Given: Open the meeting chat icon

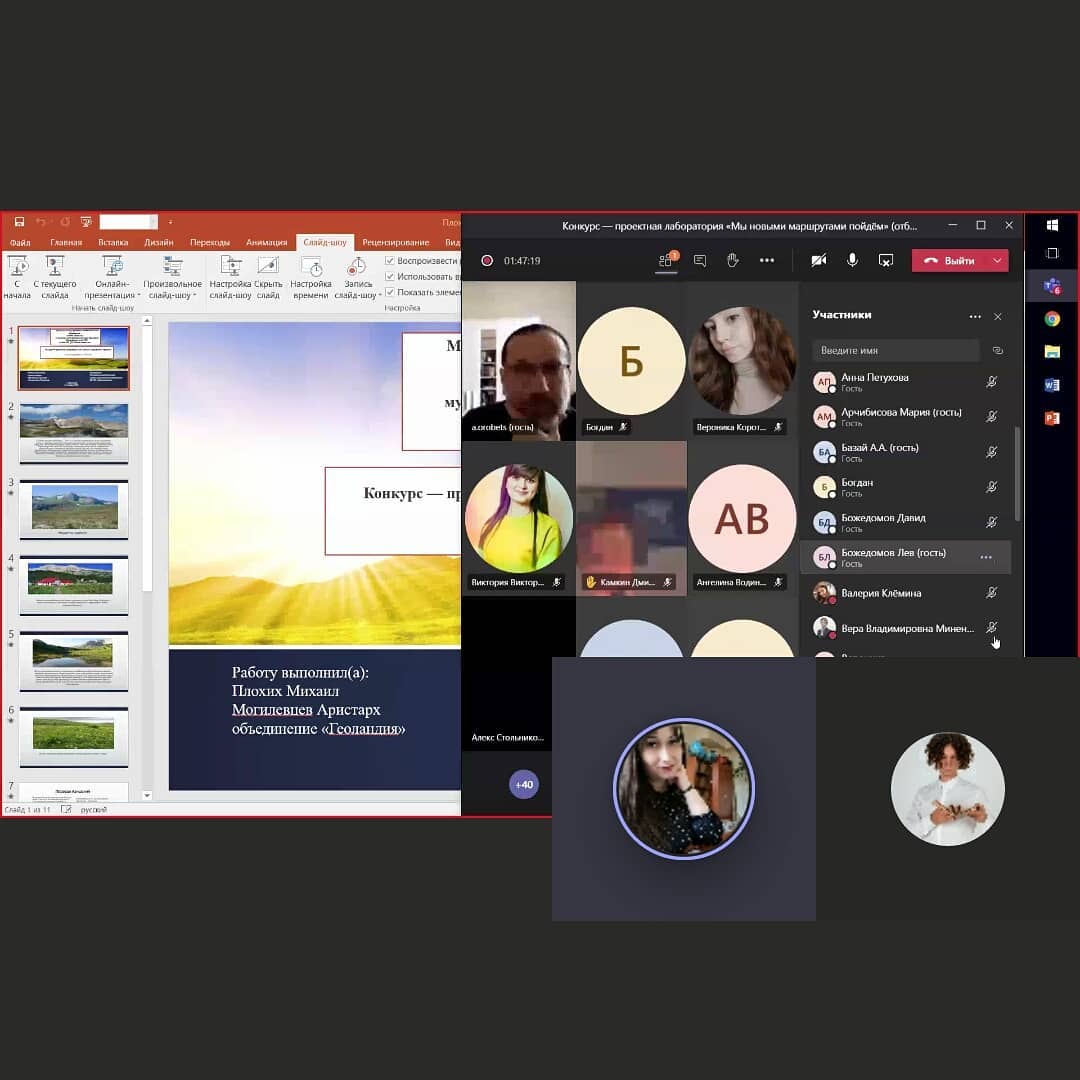Looking at the screenshot, I should click(700, 260).
